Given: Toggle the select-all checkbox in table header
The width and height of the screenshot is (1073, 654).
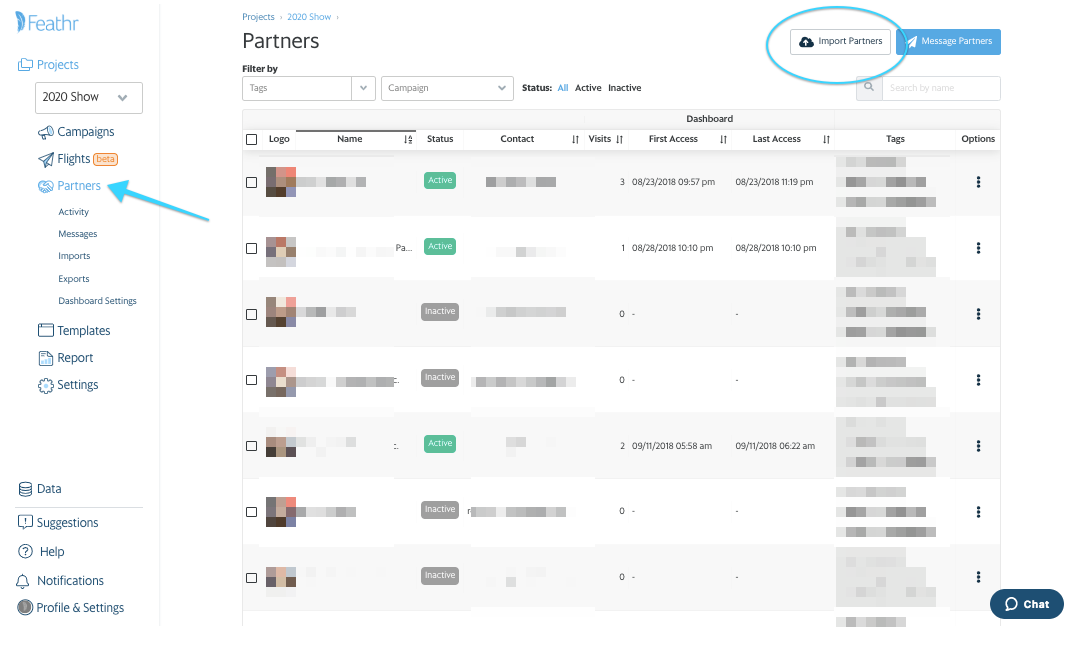Looking at the screenshot, I should 252,140.
